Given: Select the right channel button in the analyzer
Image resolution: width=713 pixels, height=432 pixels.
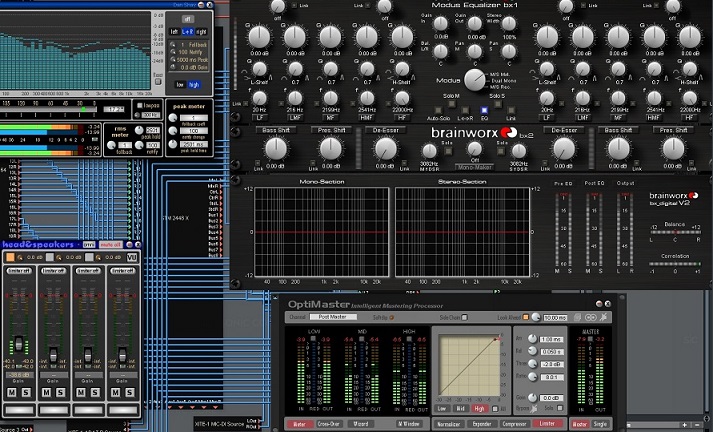Looking at the screenshot, I should [x=201, y=32].
